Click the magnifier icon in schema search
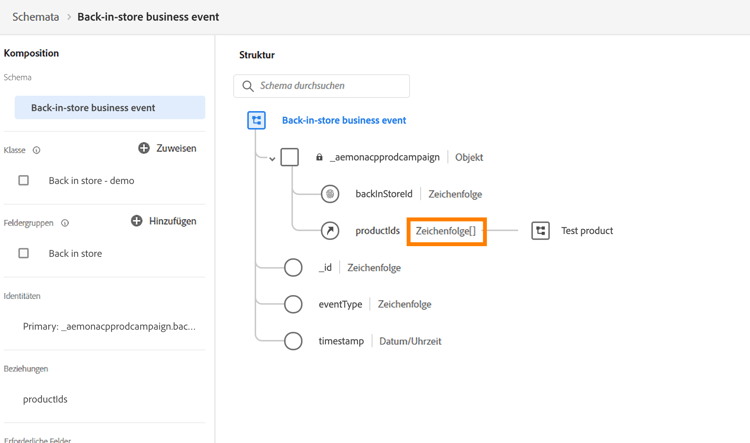 [249, 86]
